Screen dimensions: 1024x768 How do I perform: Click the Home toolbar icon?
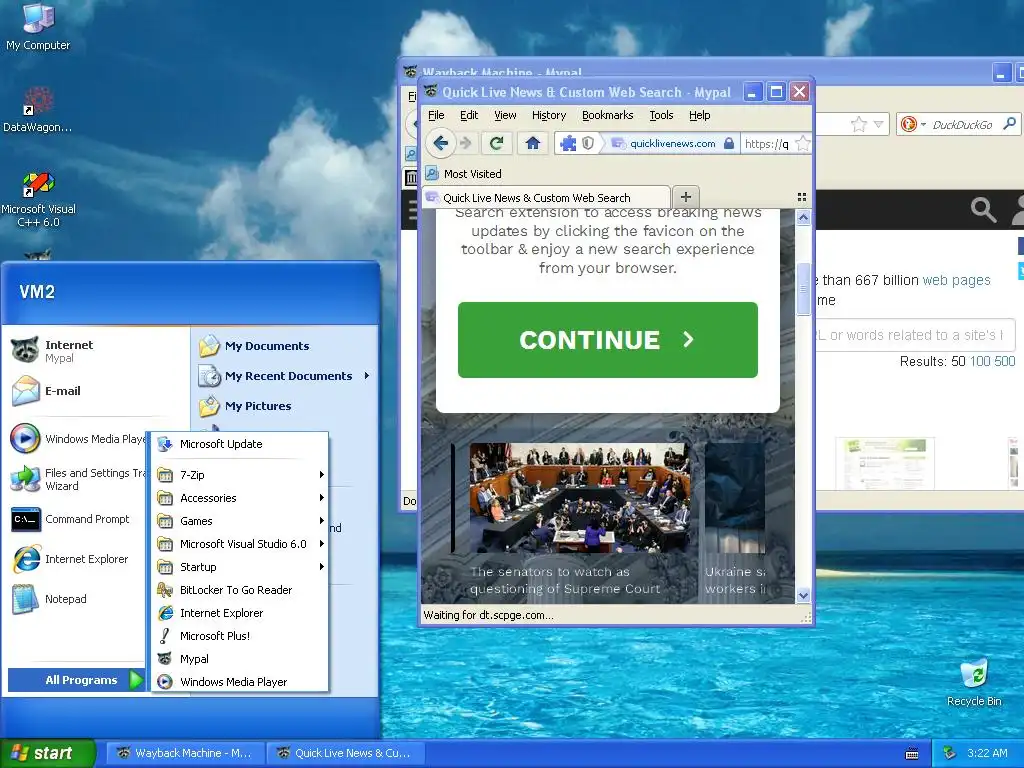point(533,143)
